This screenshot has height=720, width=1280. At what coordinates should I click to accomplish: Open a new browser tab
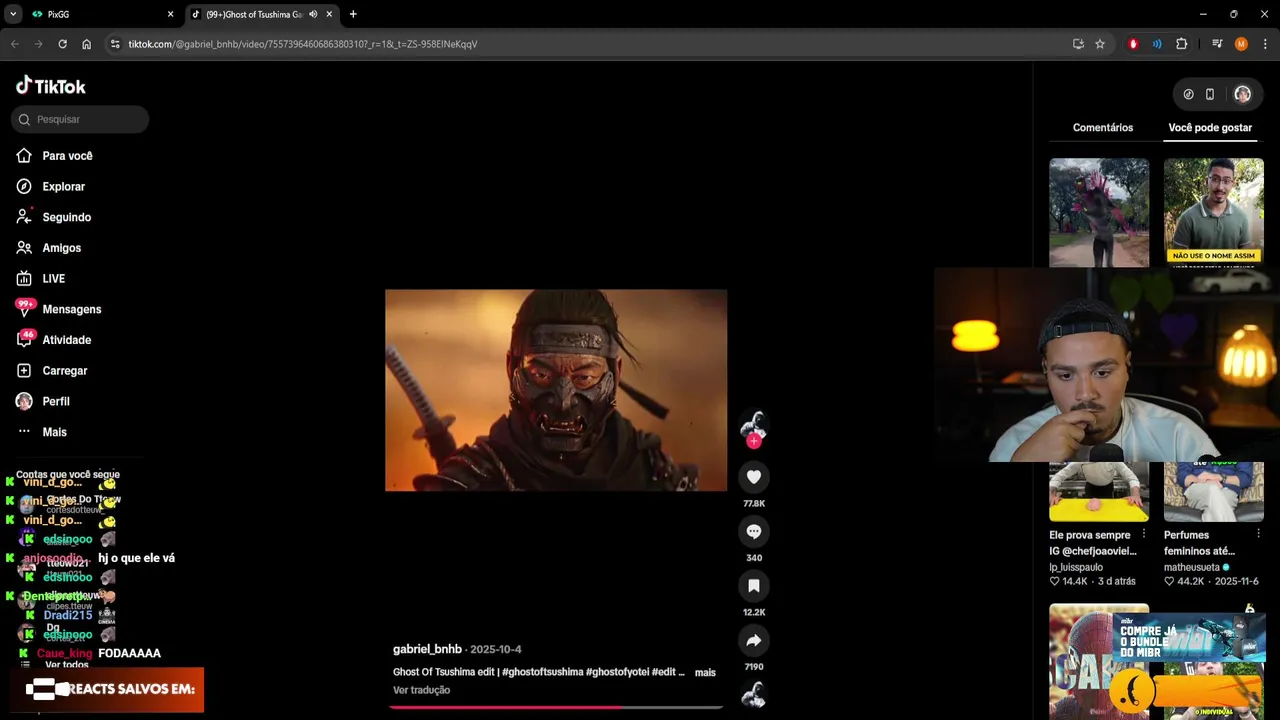tap(353, 14)
